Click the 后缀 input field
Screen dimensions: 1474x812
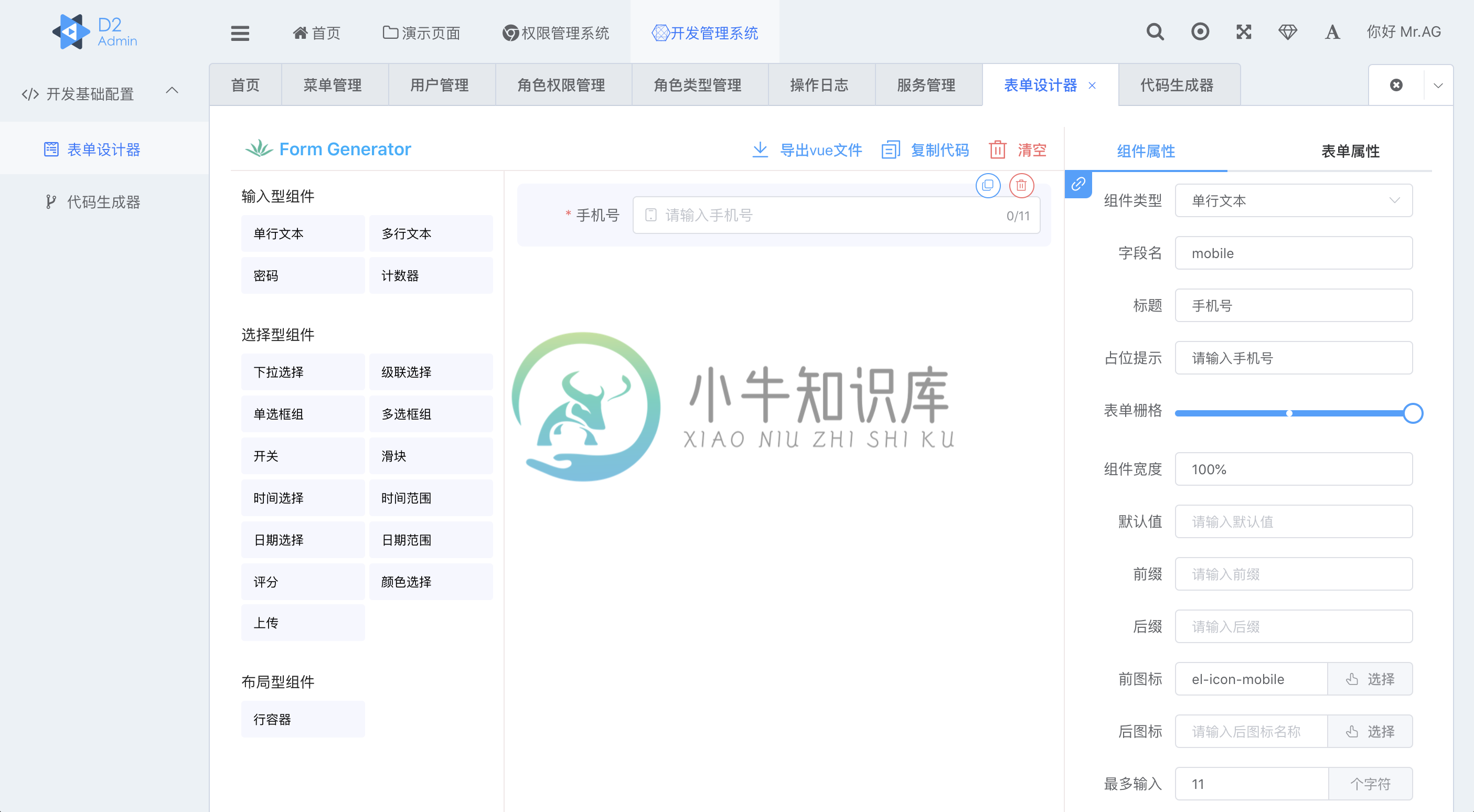[1293, 626]
